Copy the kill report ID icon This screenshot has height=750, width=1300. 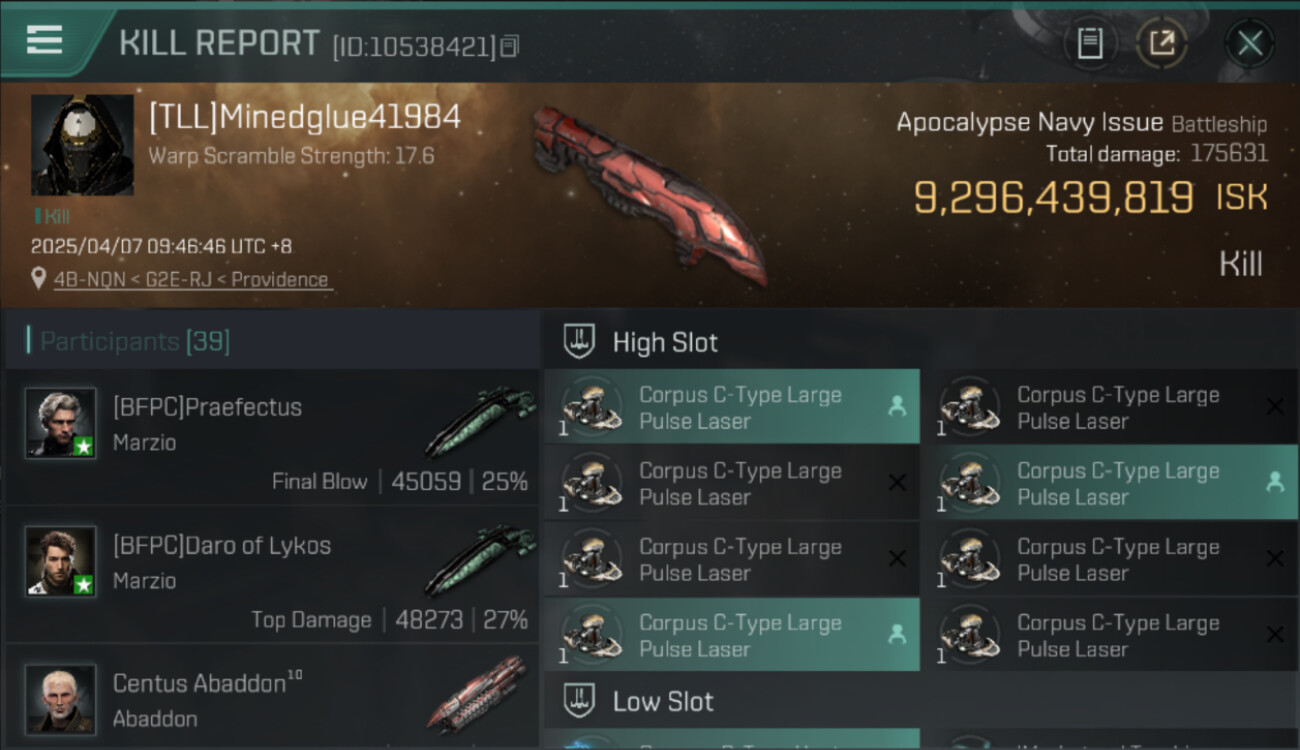(x=510, y=46)
